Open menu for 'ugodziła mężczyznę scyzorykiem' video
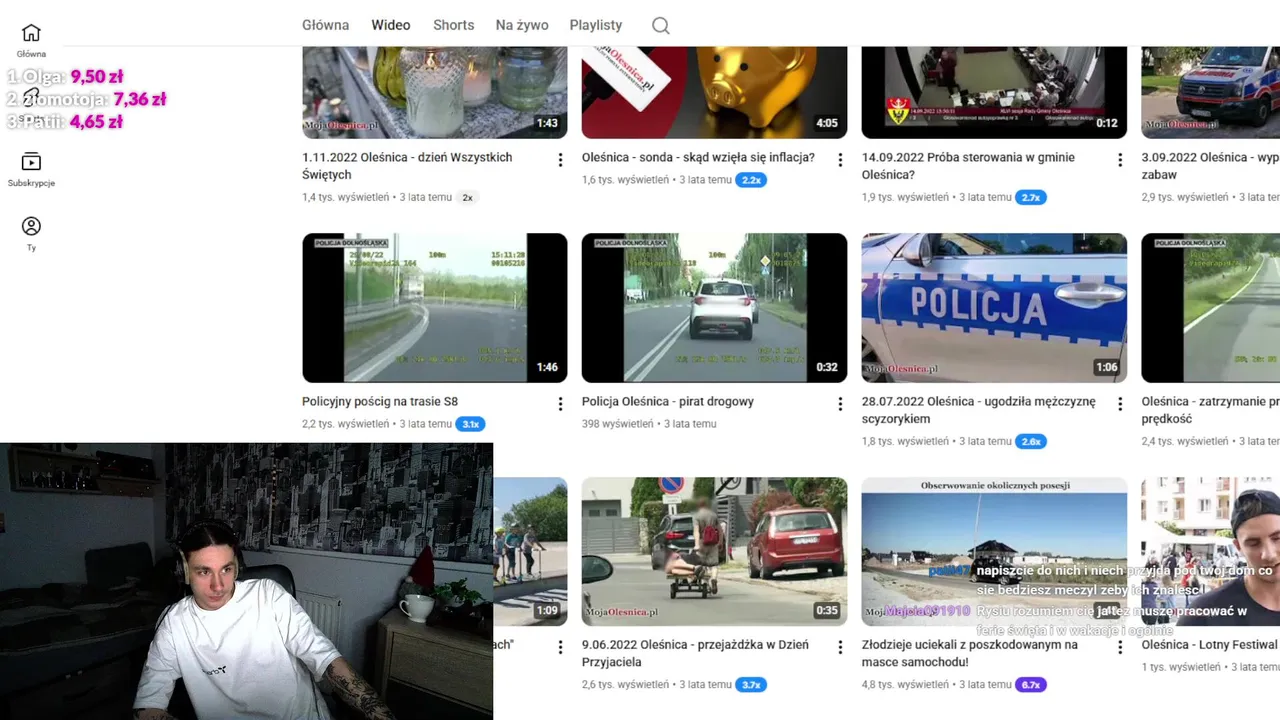The width and height of the screenshot is (1280, 720). pos(1120,404)
